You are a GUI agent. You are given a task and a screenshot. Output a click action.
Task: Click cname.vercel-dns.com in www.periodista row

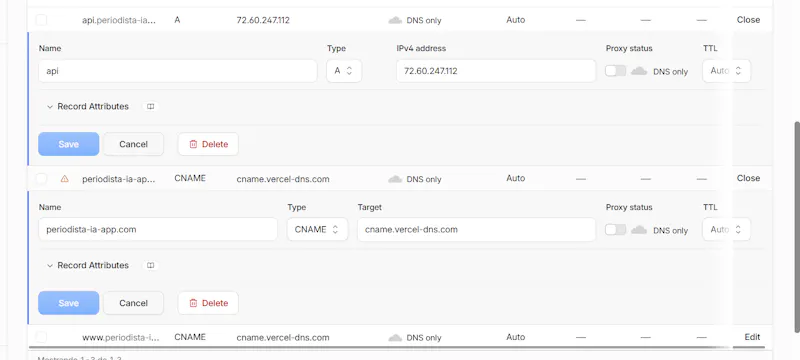pyautogui.click(x=283, y=338)
